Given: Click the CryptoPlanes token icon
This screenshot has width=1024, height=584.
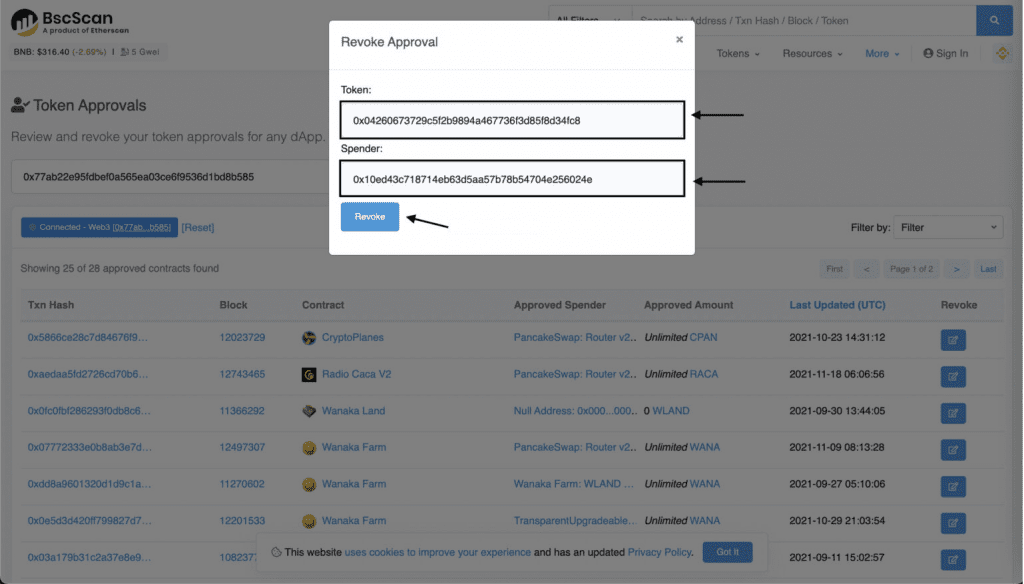Looking at the screenshot, I should [309, 338].
